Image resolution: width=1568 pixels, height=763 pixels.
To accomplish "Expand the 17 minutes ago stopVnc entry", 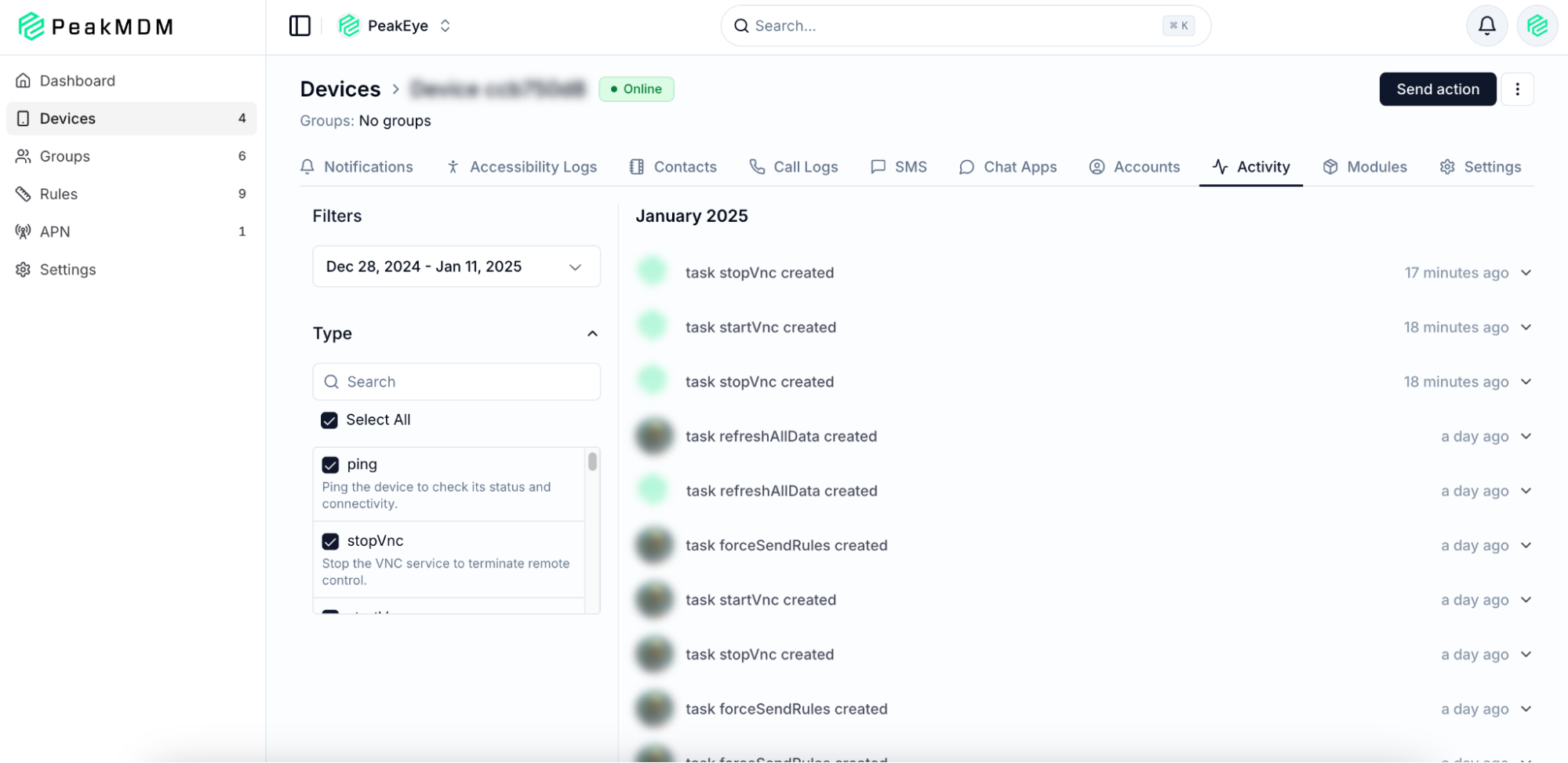I will click(x=1526, y=273).
